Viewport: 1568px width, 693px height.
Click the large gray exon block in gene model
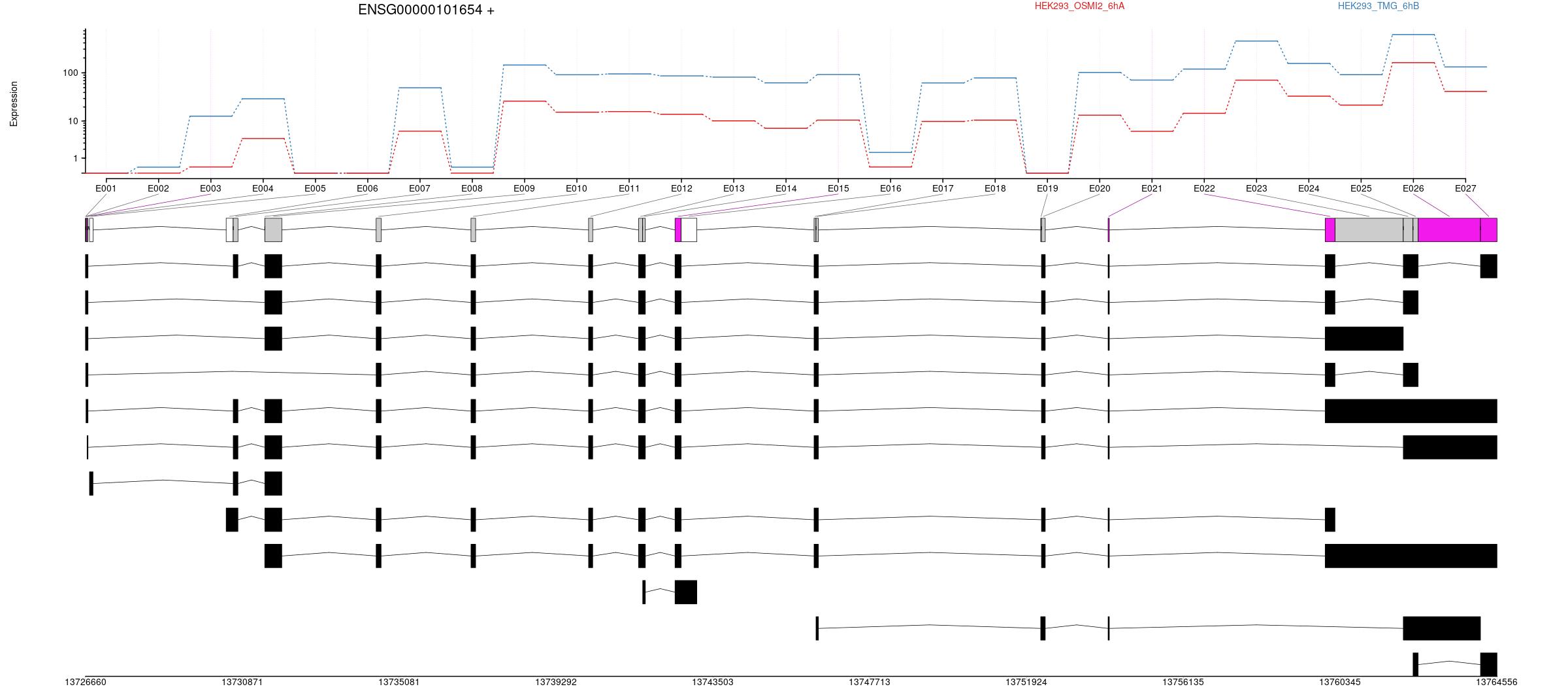[1369, 229]
